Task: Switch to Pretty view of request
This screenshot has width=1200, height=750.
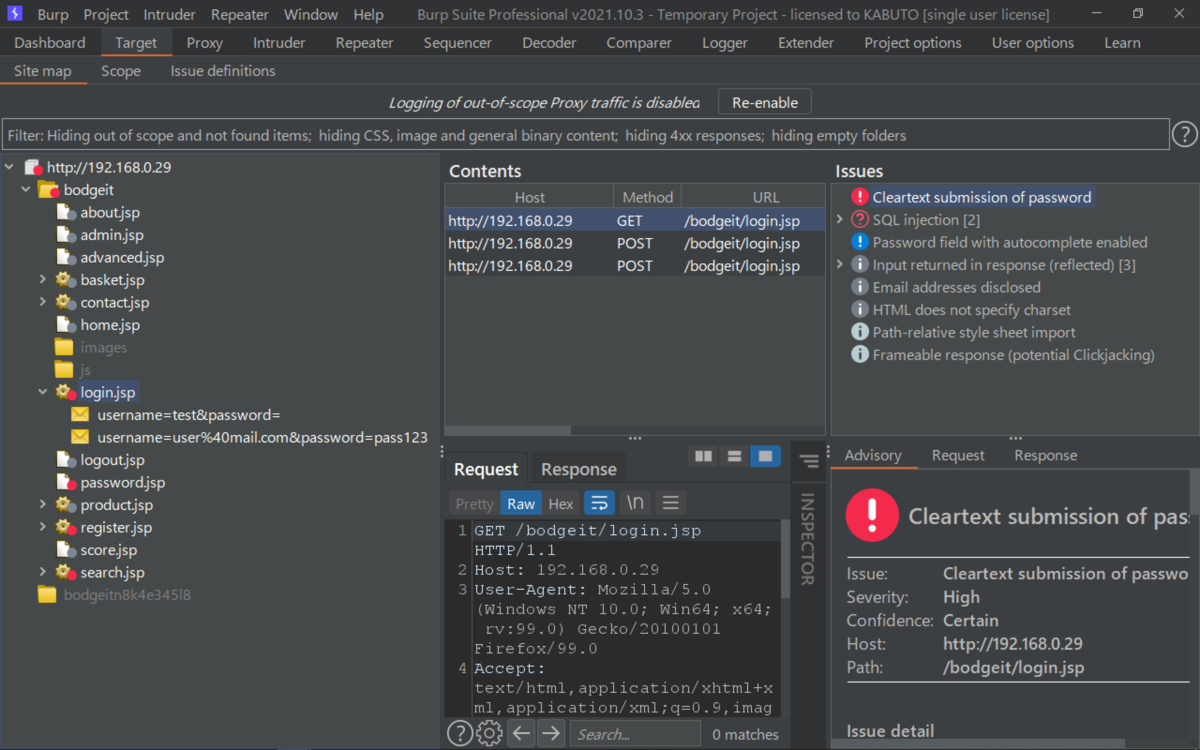Action: (x=474, y=504)
